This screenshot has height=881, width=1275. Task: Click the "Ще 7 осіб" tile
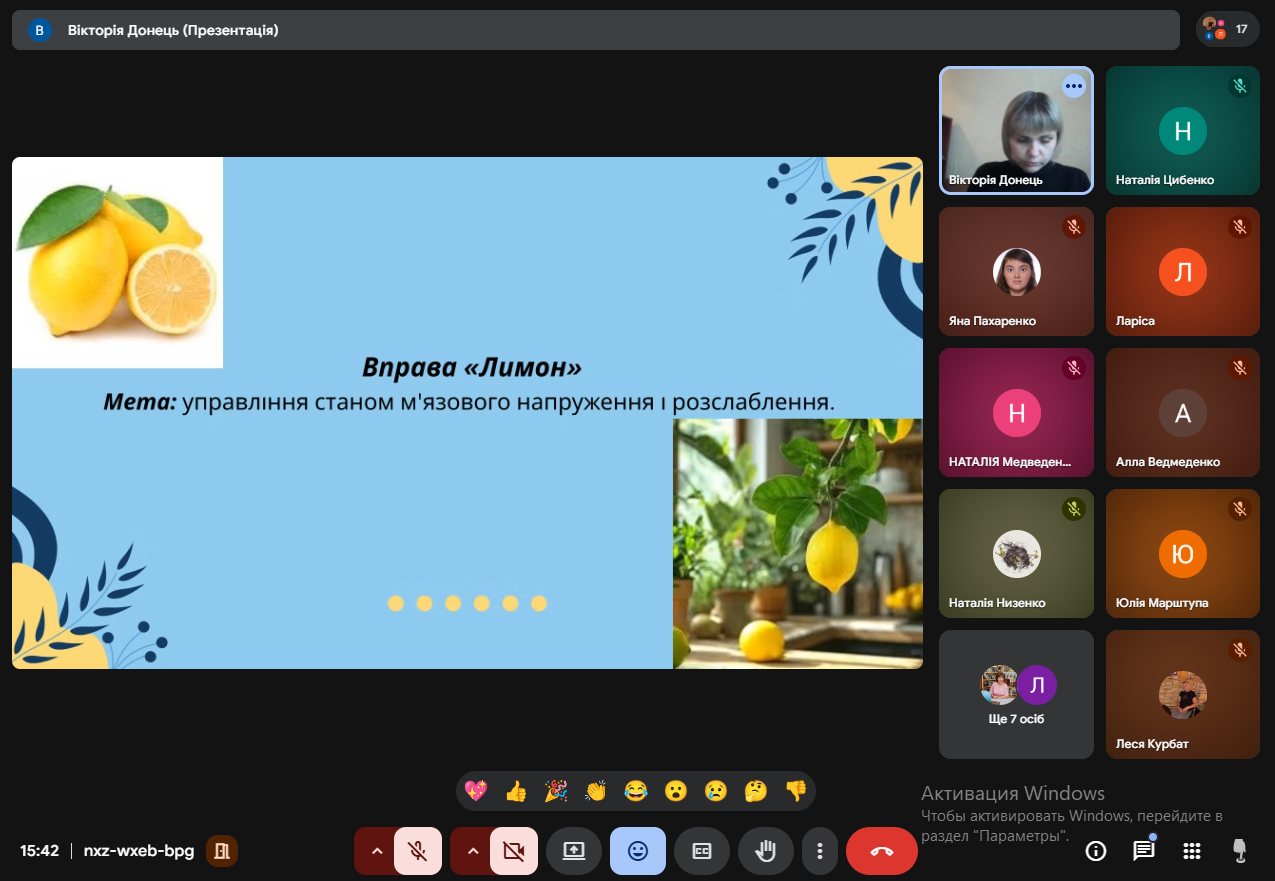(x=1016, y=694)
